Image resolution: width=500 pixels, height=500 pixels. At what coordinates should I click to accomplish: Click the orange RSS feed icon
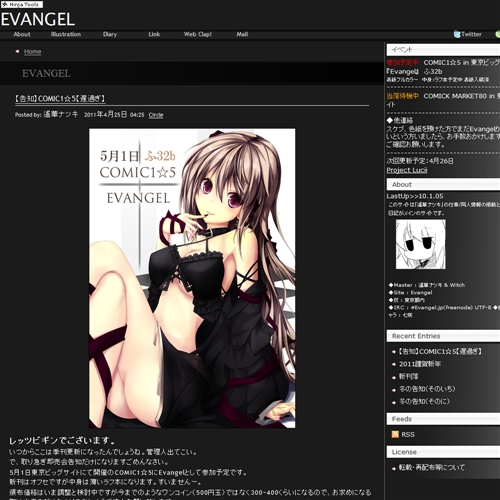pos(395,434)
